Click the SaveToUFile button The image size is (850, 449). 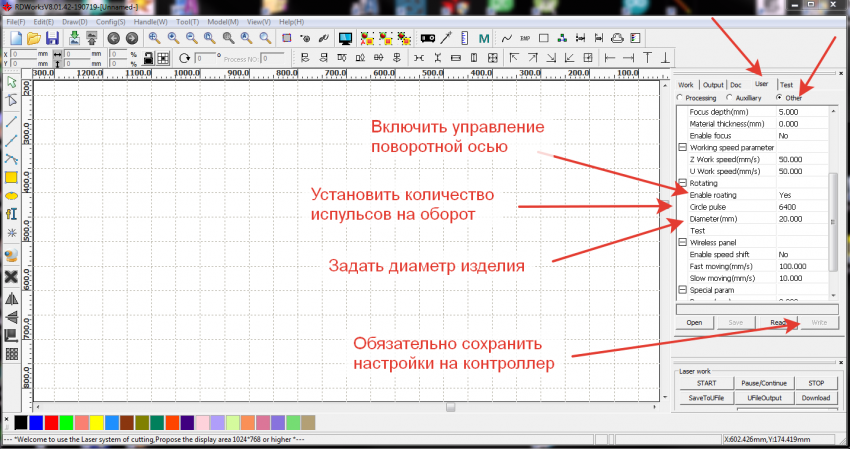pos(706,397)
